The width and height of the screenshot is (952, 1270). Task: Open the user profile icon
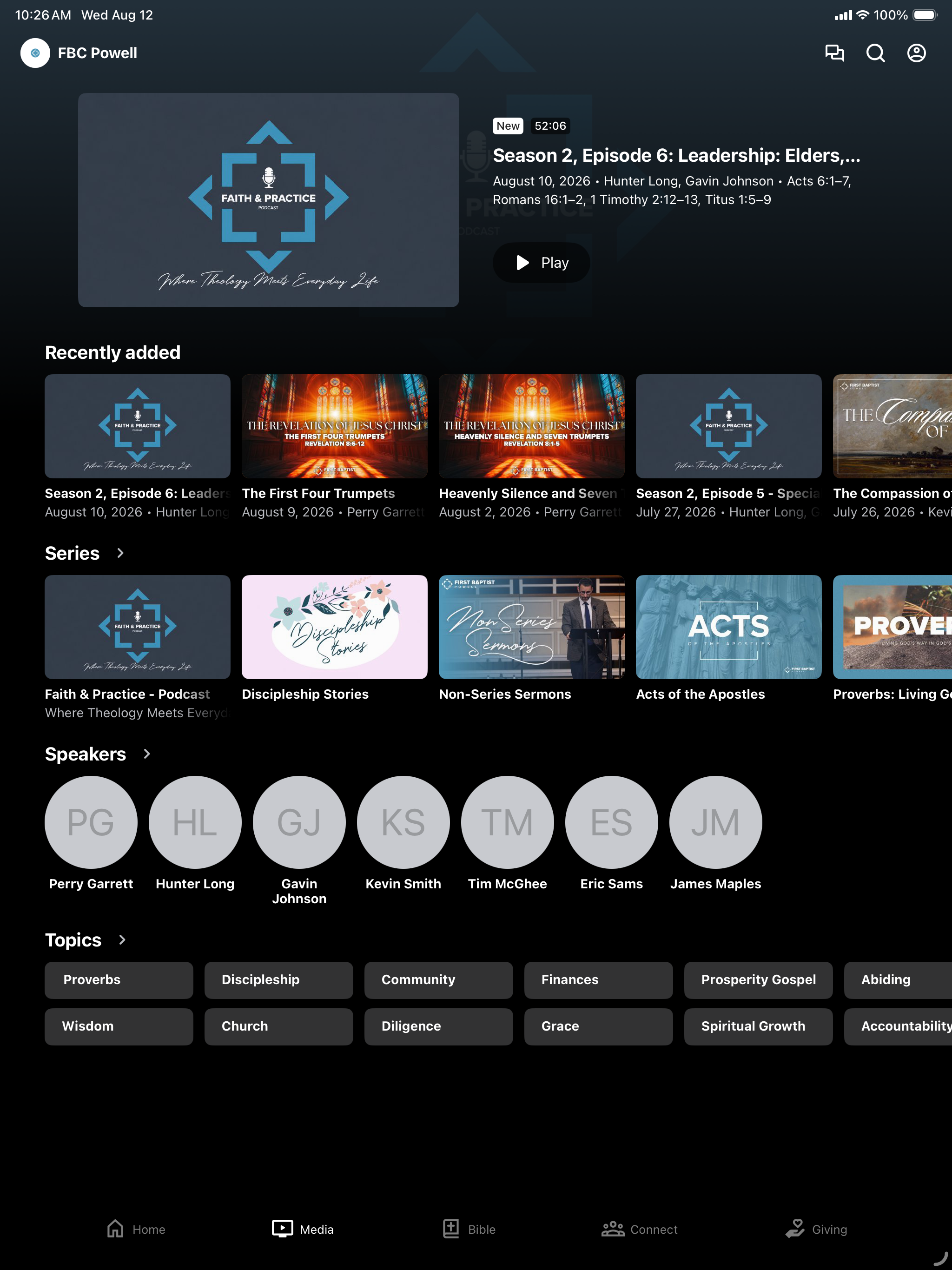pyautogui.click(x=916, y=53)
